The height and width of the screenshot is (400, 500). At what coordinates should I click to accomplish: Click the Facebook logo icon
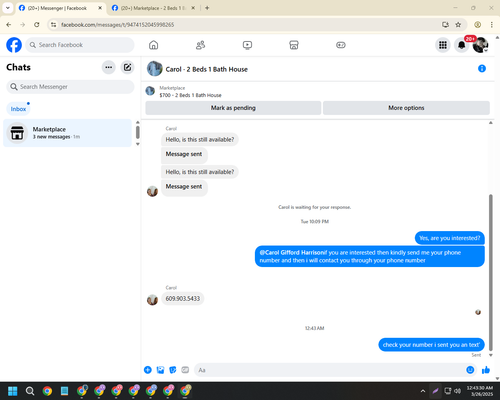[14, 45]
